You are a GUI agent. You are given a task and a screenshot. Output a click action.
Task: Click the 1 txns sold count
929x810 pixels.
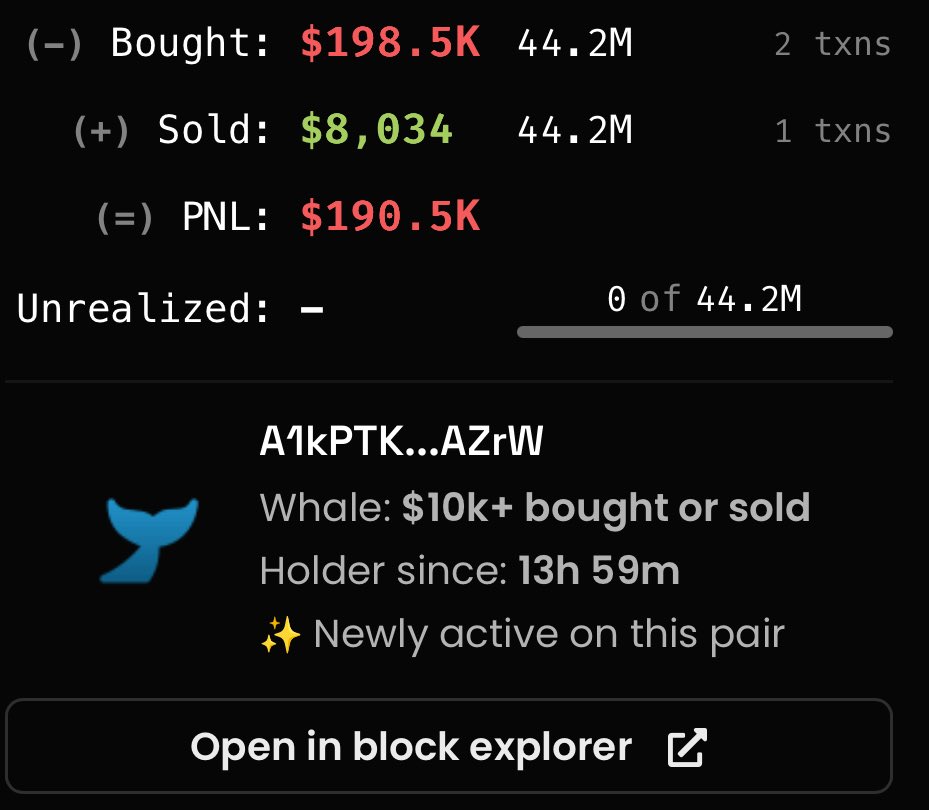tap(832, 131)
